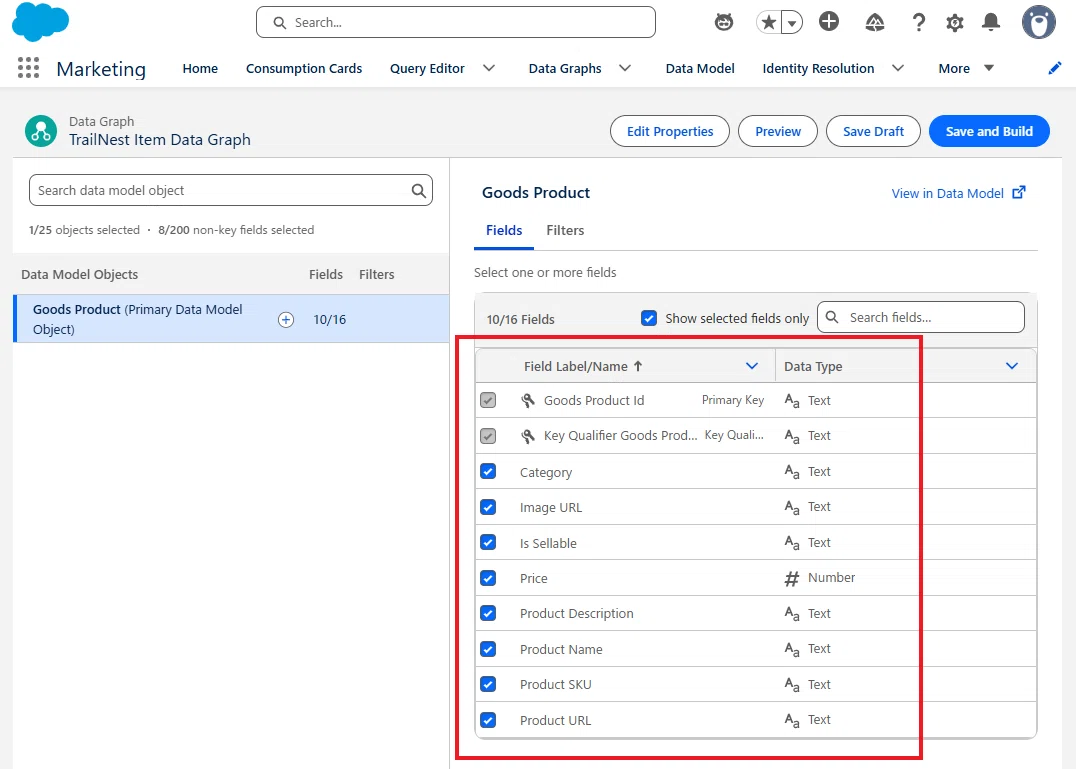This screenshot has width=1076, height=769.
Task: Uncheck the Image URL field checkbox
Action: coord(488,507)
